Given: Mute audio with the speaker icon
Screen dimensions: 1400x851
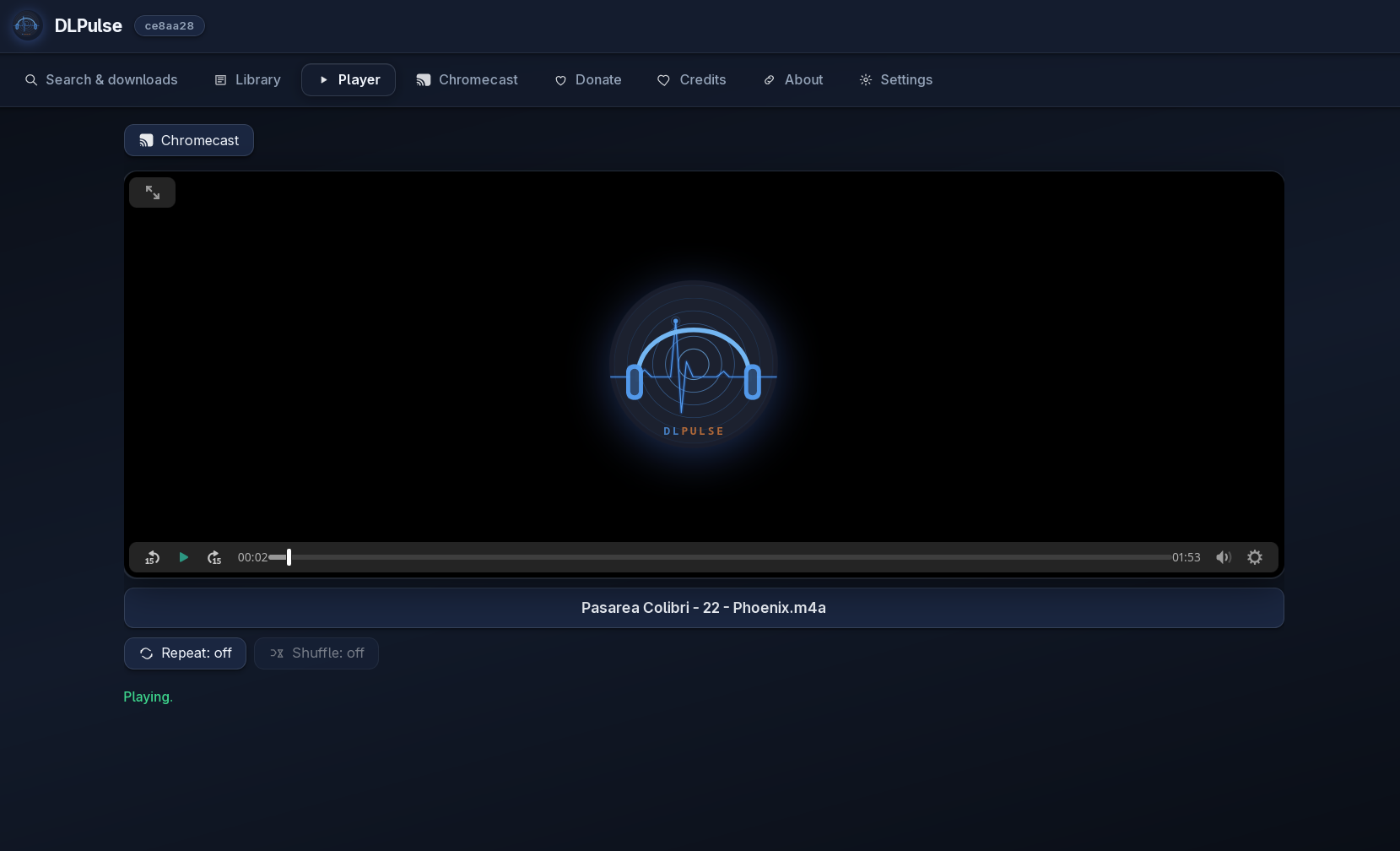Looking at the screenshot, I should pos(1224,557).
